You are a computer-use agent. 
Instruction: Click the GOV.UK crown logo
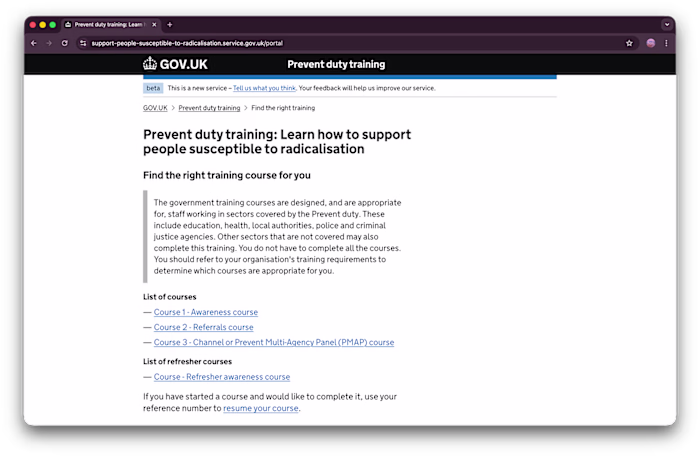coord(175,64)
